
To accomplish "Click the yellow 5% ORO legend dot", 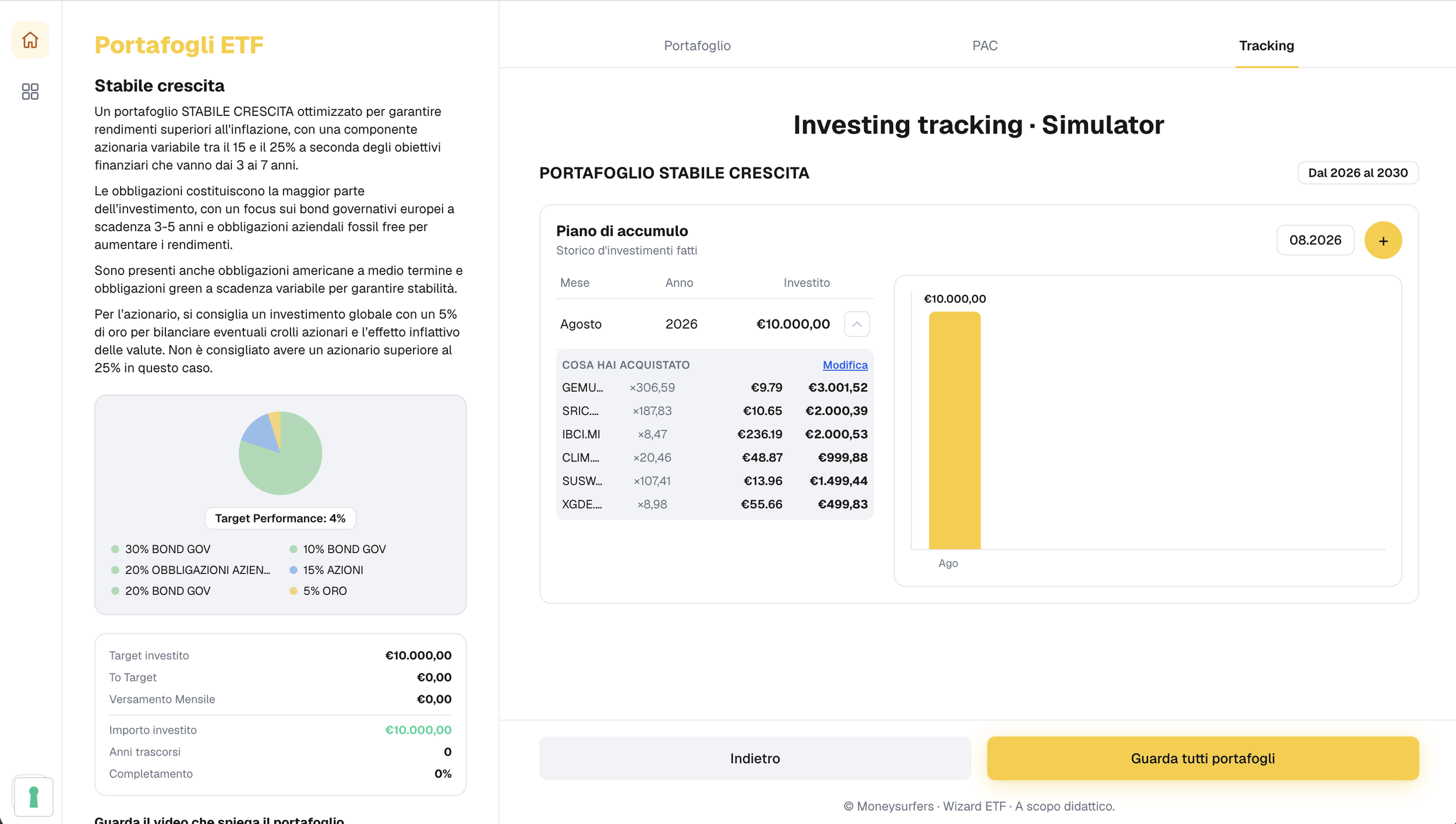I will coord(294,591).
